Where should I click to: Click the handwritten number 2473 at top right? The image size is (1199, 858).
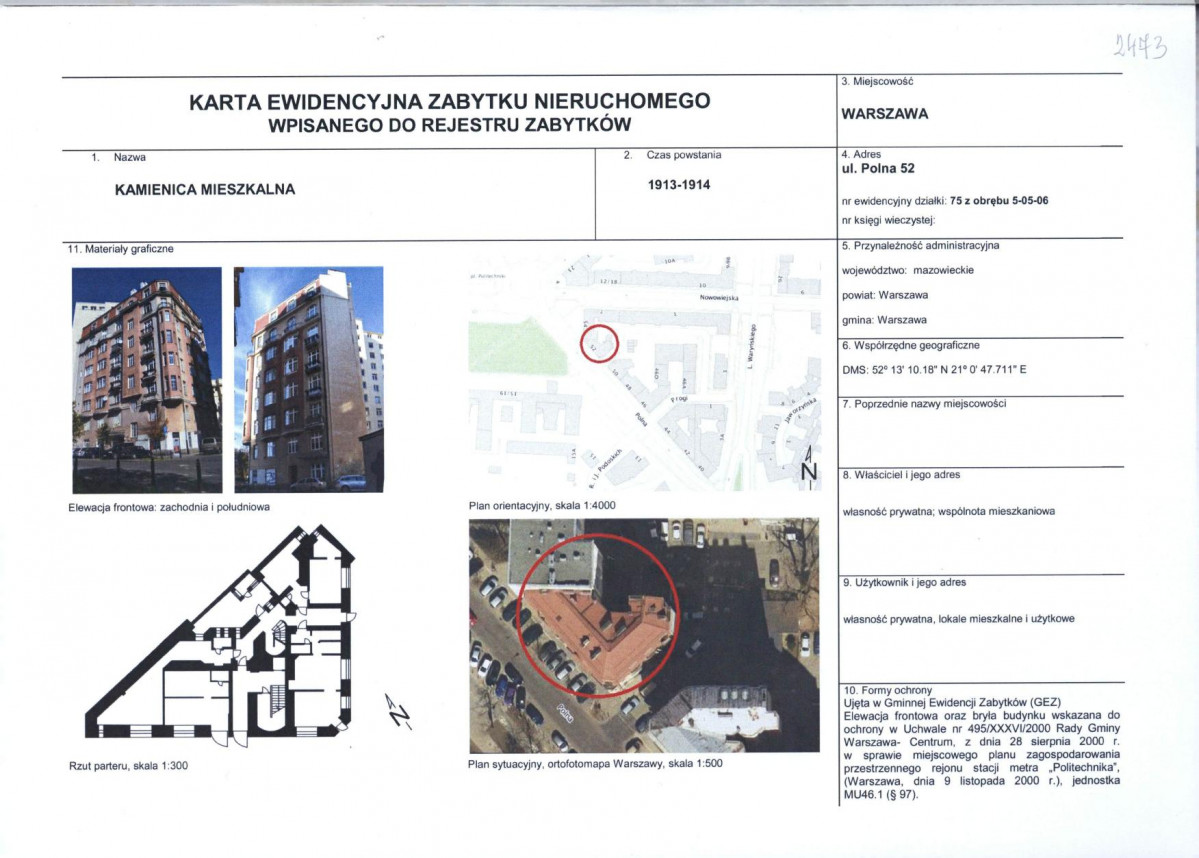click(x=1138, y=44)
